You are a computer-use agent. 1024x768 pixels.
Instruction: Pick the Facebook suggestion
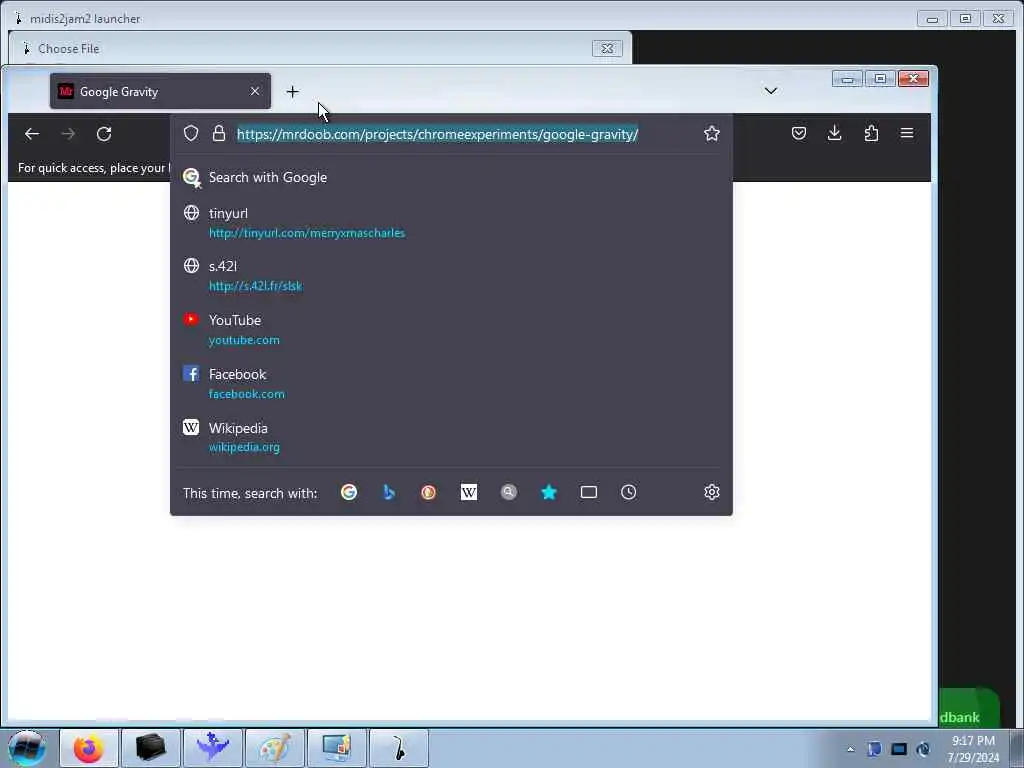click(x=451, y=383)
